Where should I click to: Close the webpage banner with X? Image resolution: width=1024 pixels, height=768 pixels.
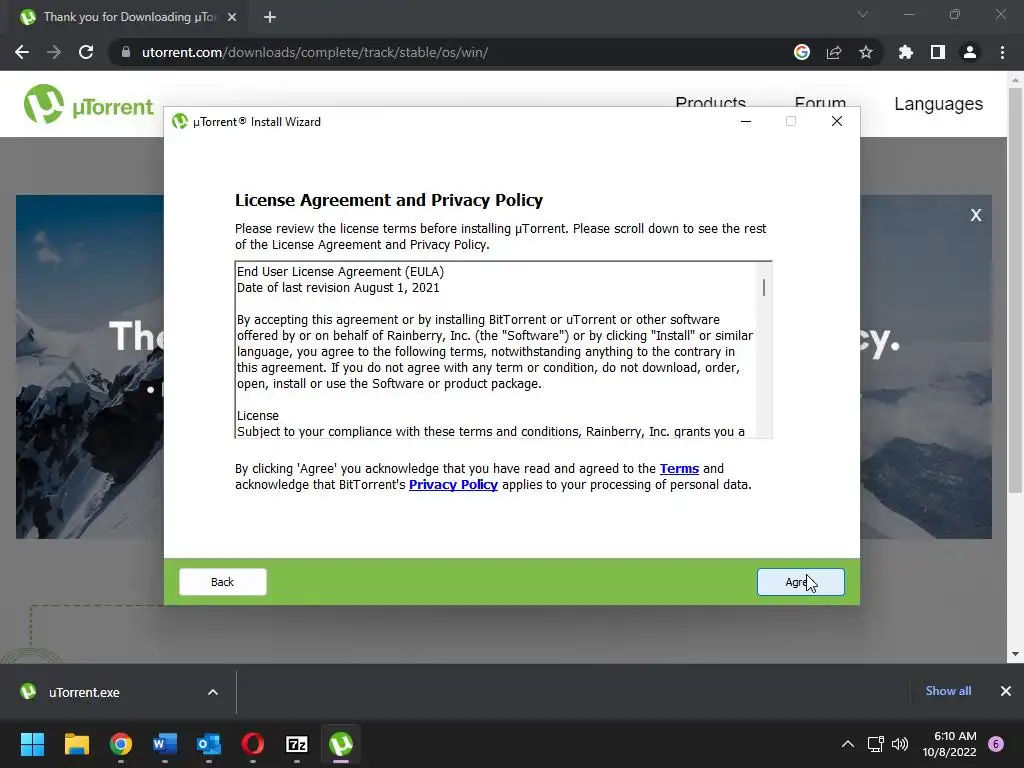pyautogui.click(x=976, y=215)
